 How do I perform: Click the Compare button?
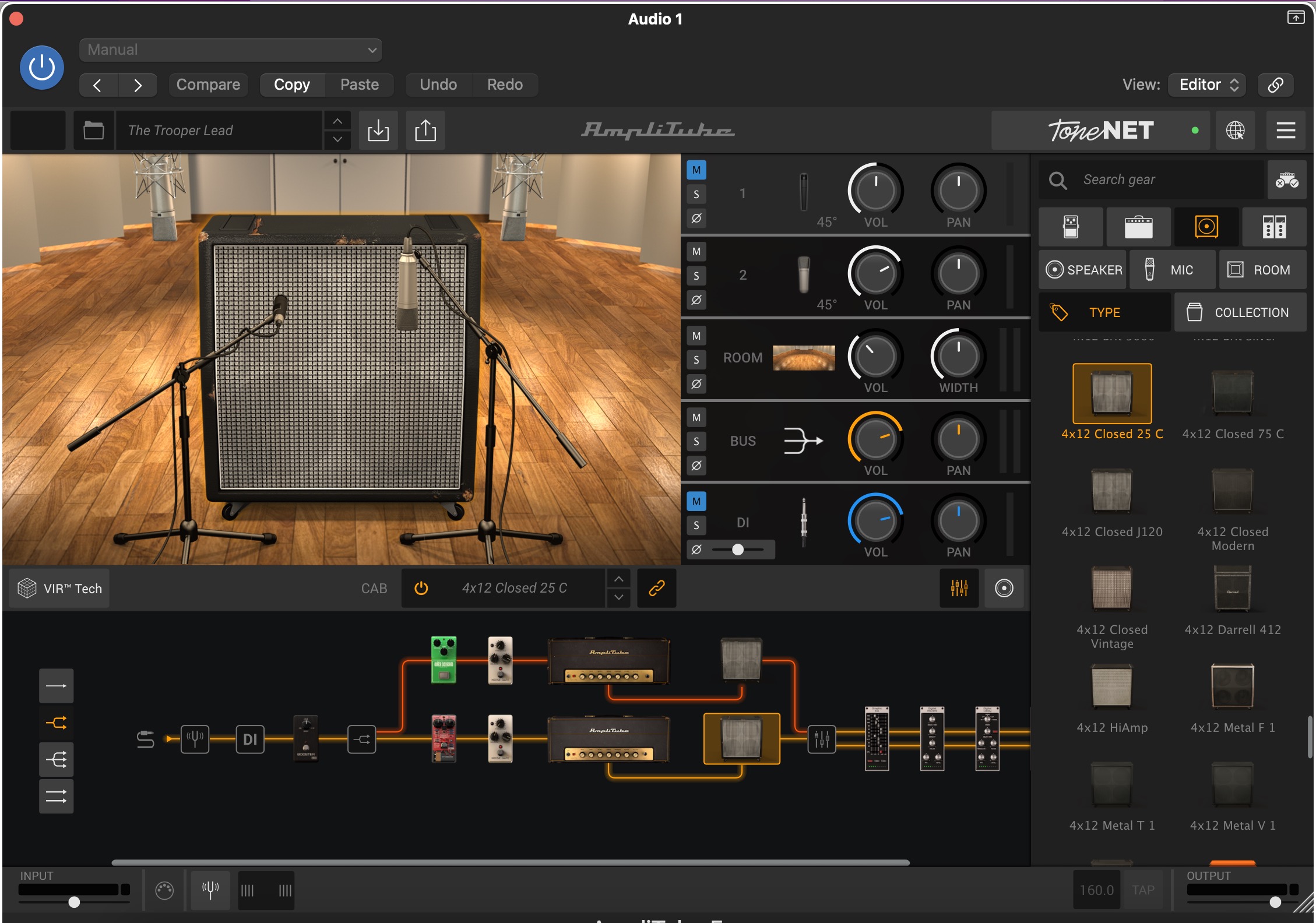[x=208, y=85]
